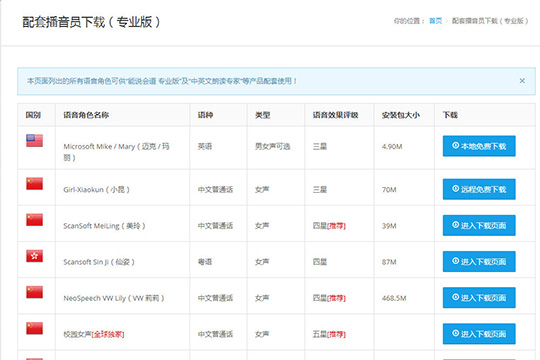Click the 4.90M package size
This screenshot has height=360, width=540.
click(x=392, y=146)
